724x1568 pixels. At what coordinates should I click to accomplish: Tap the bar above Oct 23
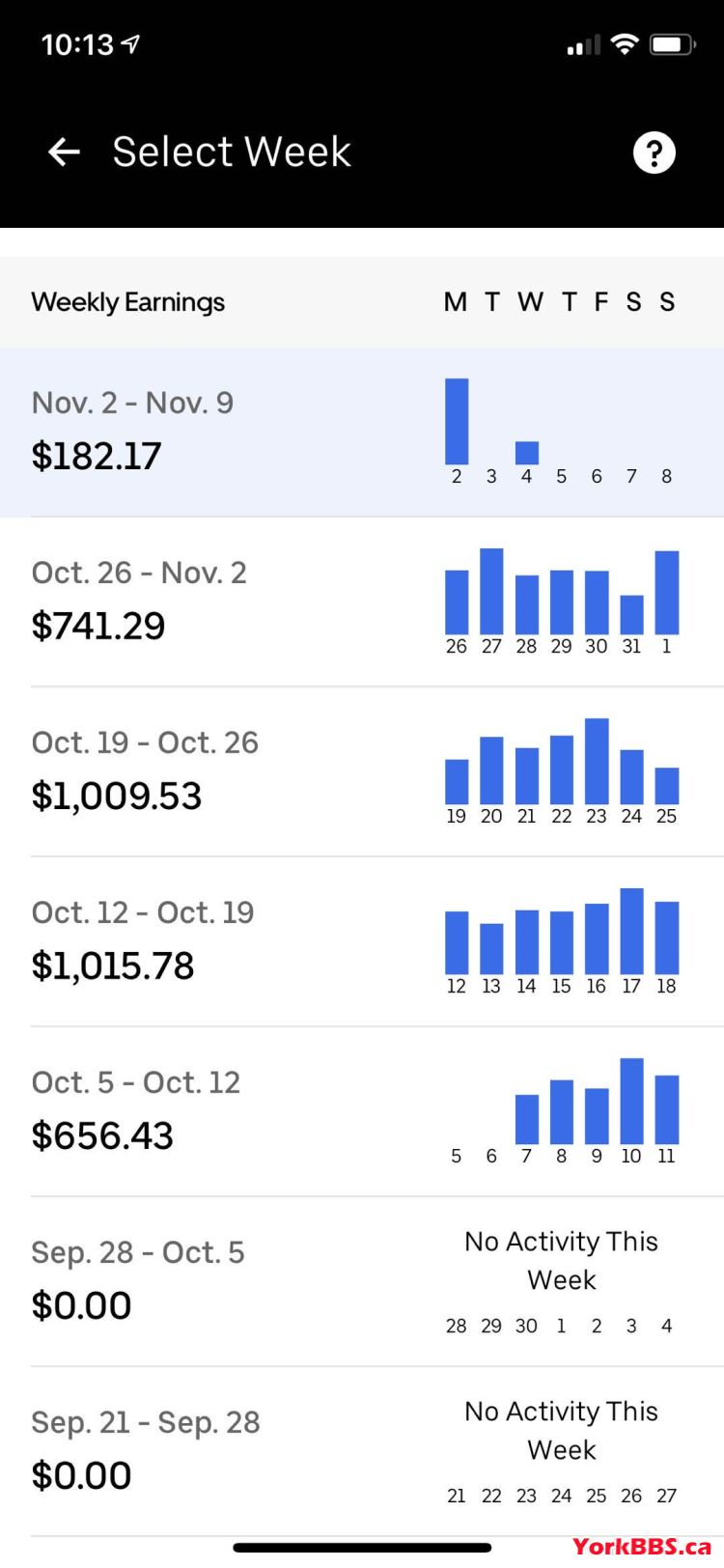pos(597,762)
